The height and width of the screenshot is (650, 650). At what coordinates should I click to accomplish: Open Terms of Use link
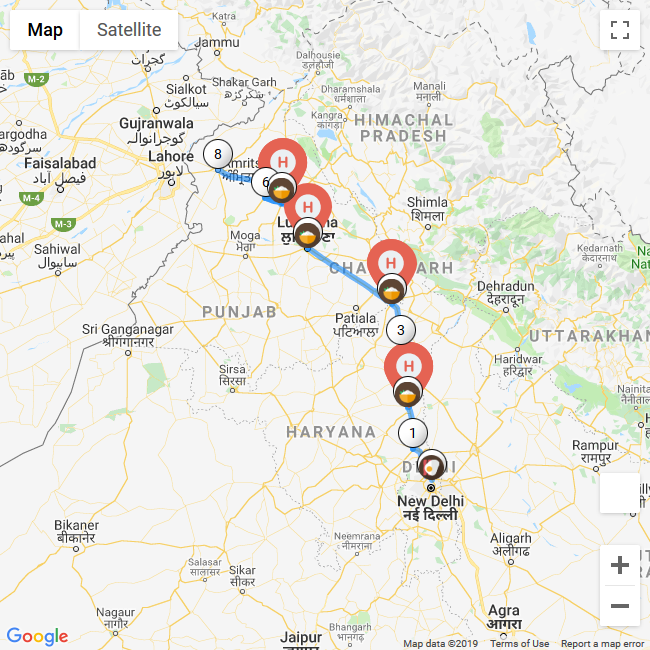519,644
